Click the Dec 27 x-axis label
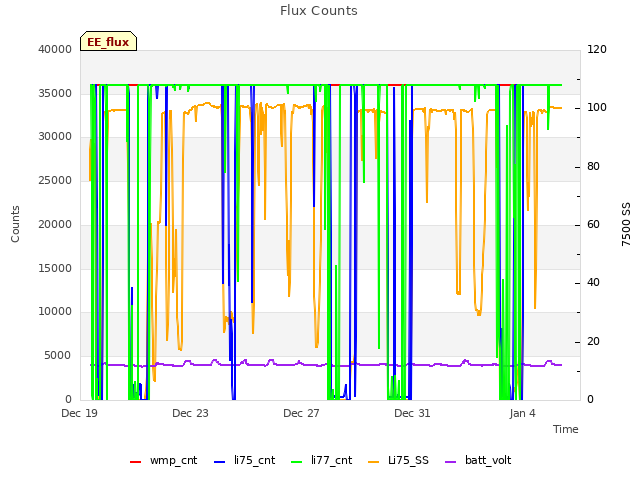This screenshot has width=640, height=480. 301,413
